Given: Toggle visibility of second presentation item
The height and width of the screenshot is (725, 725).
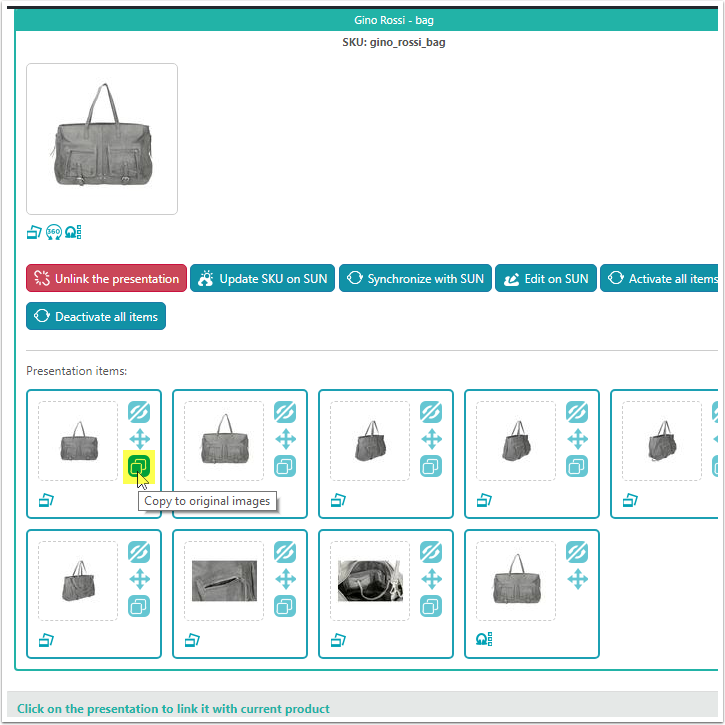Looking at the screenshot, I should click(285, 412).
